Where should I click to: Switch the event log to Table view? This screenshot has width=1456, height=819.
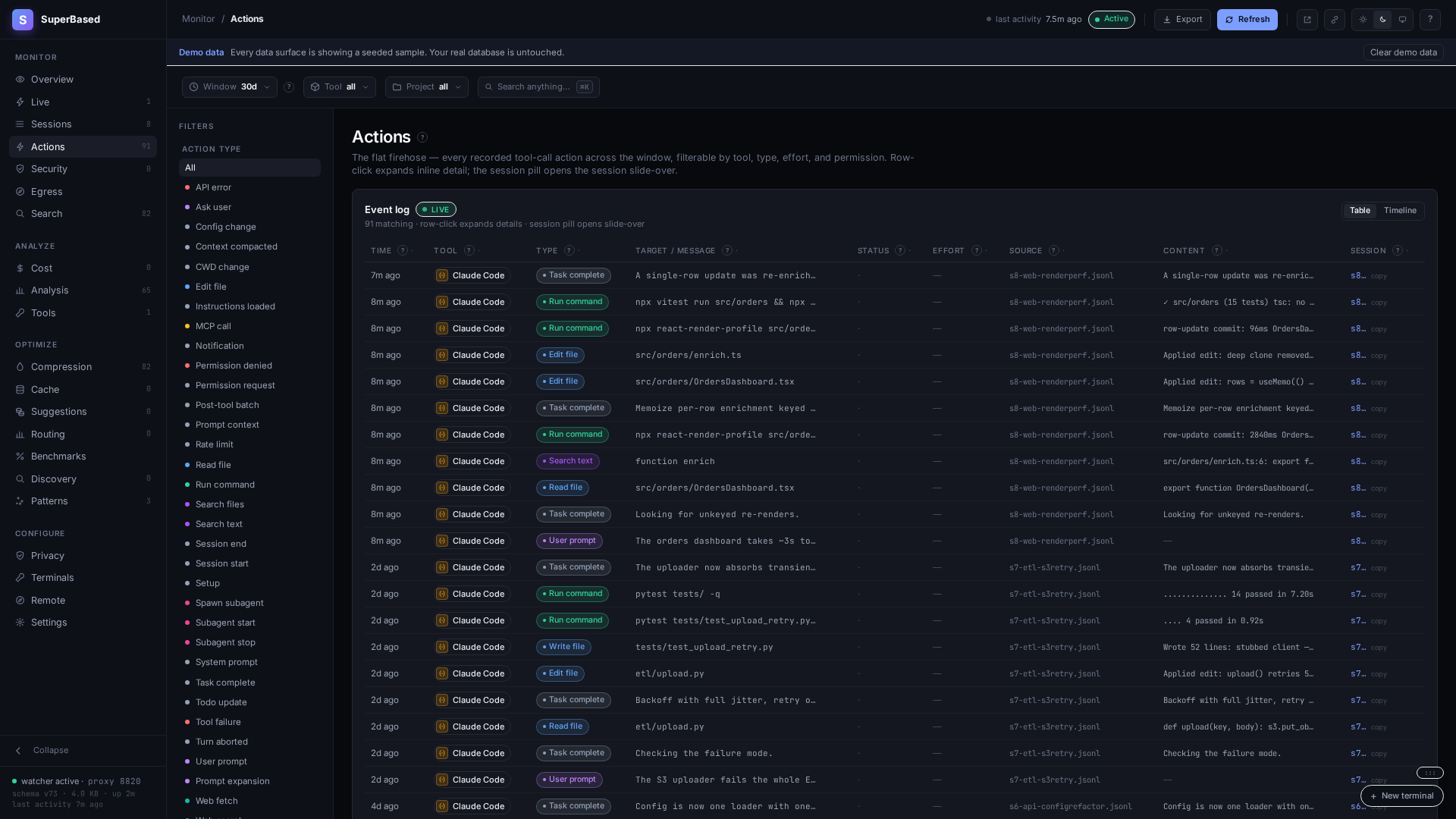1360,211
